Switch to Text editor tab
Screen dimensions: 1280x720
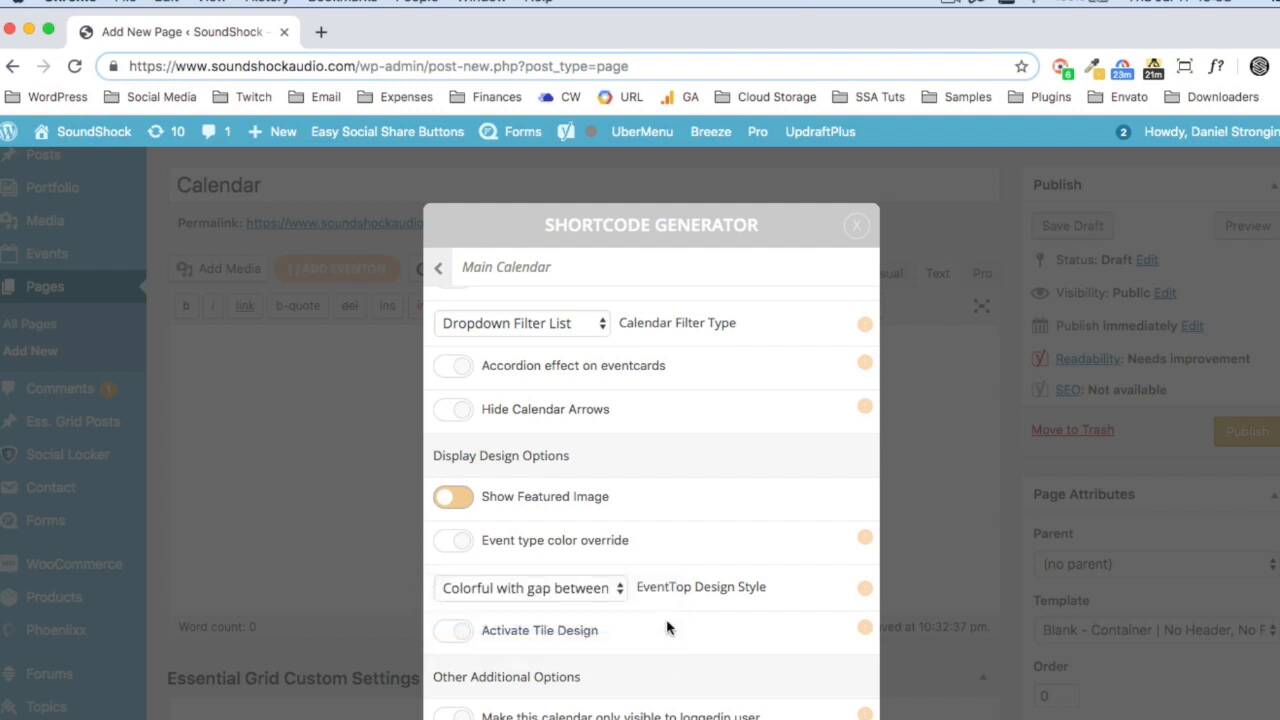[937, 274]
